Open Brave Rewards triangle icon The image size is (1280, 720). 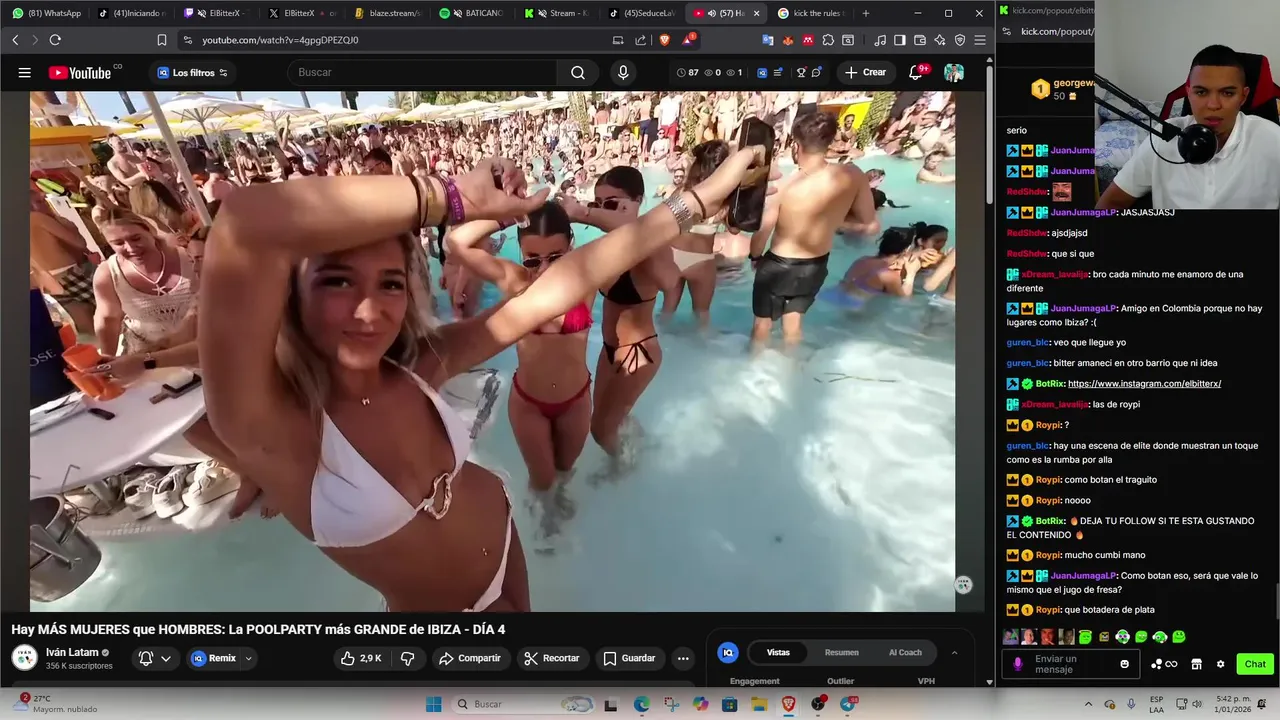click(688, 40)
